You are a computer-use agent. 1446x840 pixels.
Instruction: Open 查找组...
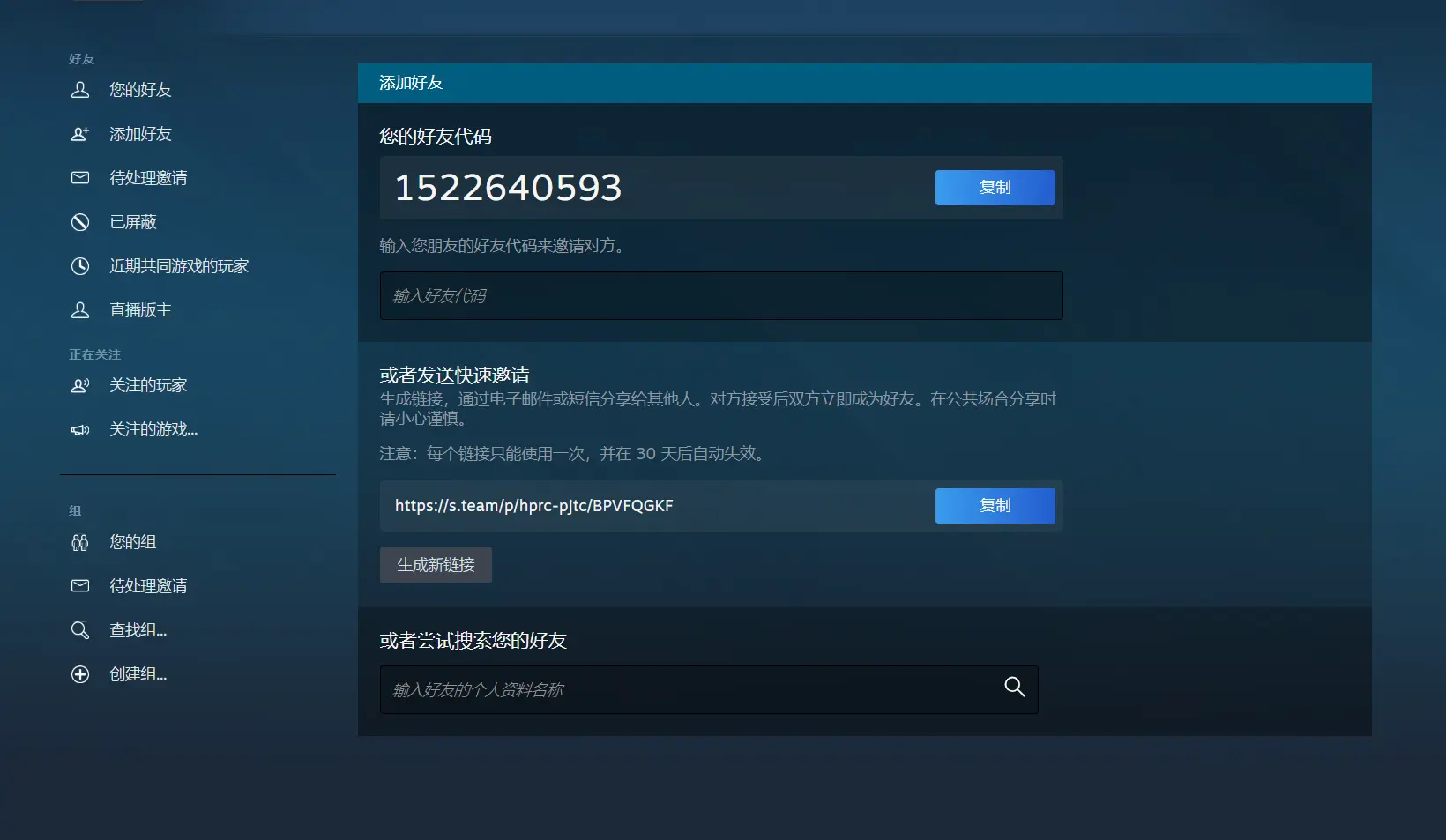138,630
